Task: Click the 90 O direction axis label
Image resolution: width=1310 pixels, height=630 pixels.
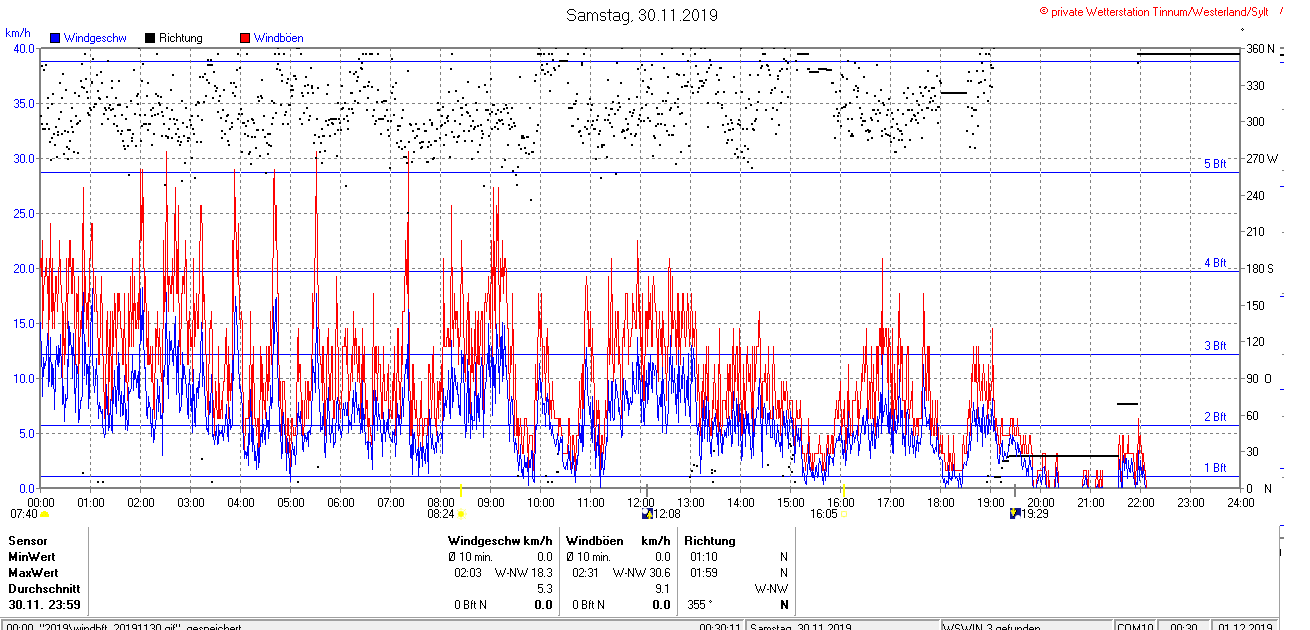Action: coord(1261,378)
